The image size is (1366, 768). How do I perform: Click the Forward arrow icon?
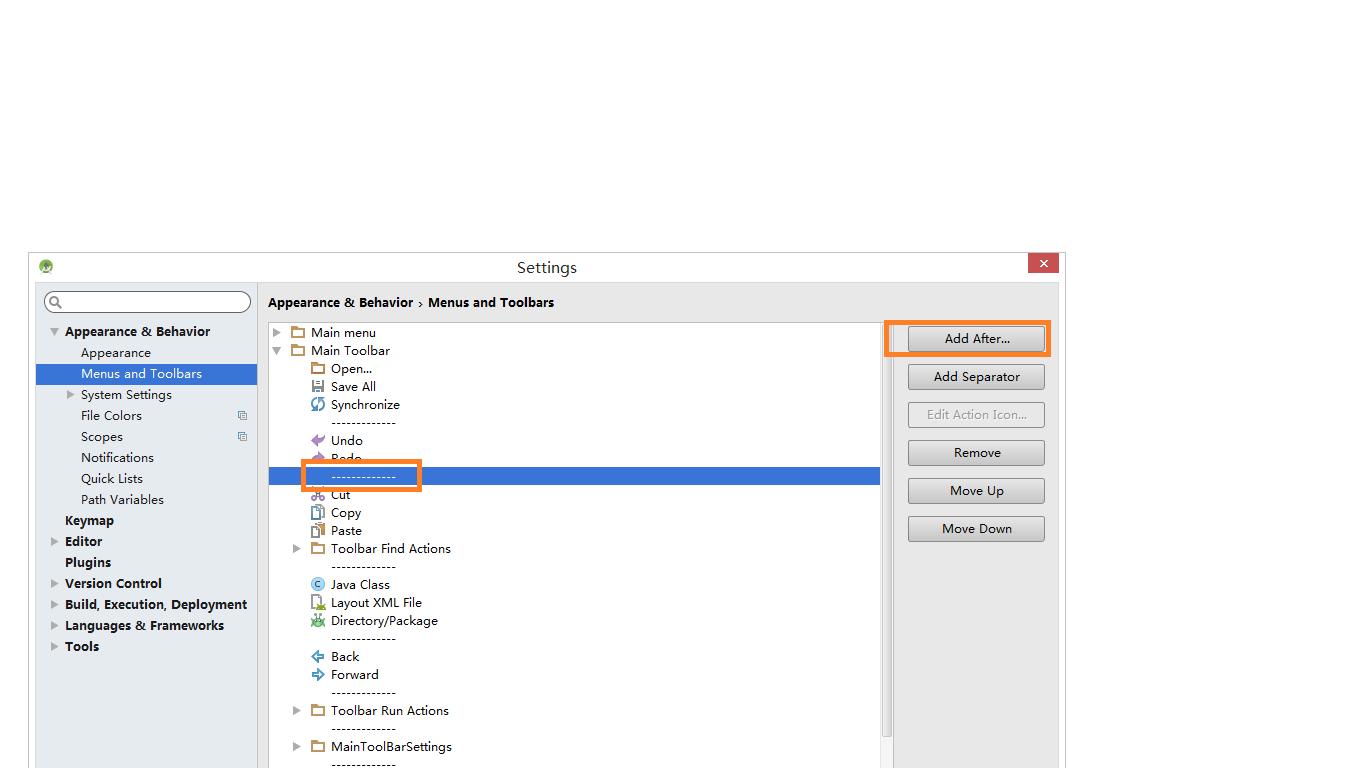318,674
